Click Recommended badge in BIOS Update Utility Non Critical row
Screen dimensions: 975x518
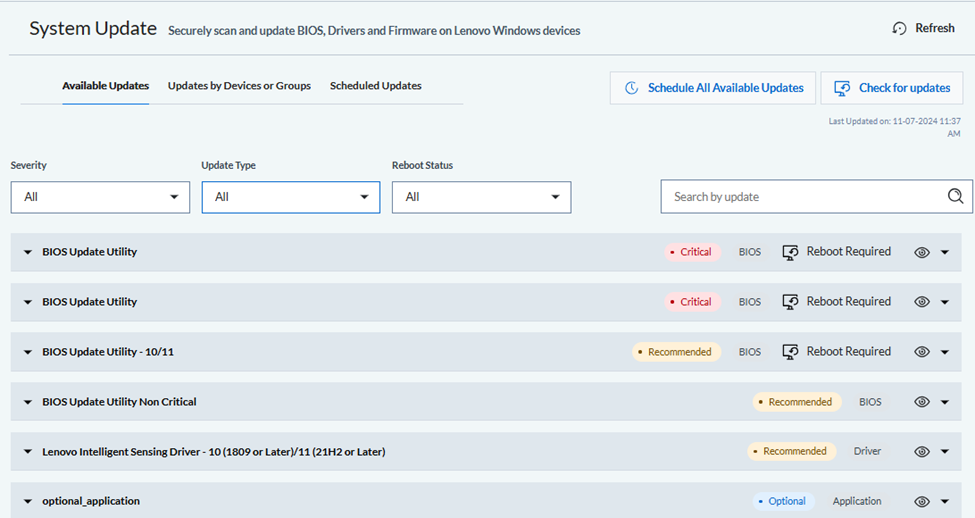click(x=797, y=402)
